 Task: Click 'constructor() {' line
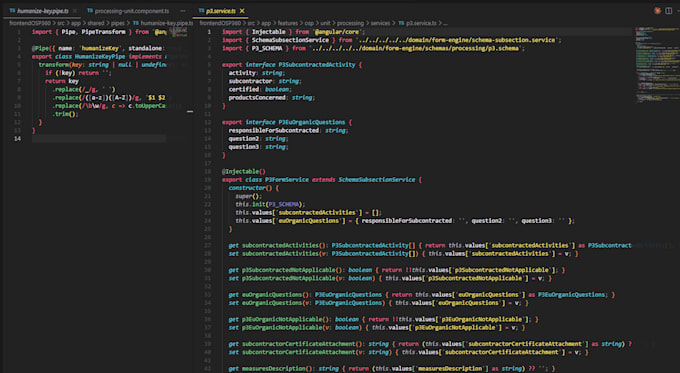point(254,188)
